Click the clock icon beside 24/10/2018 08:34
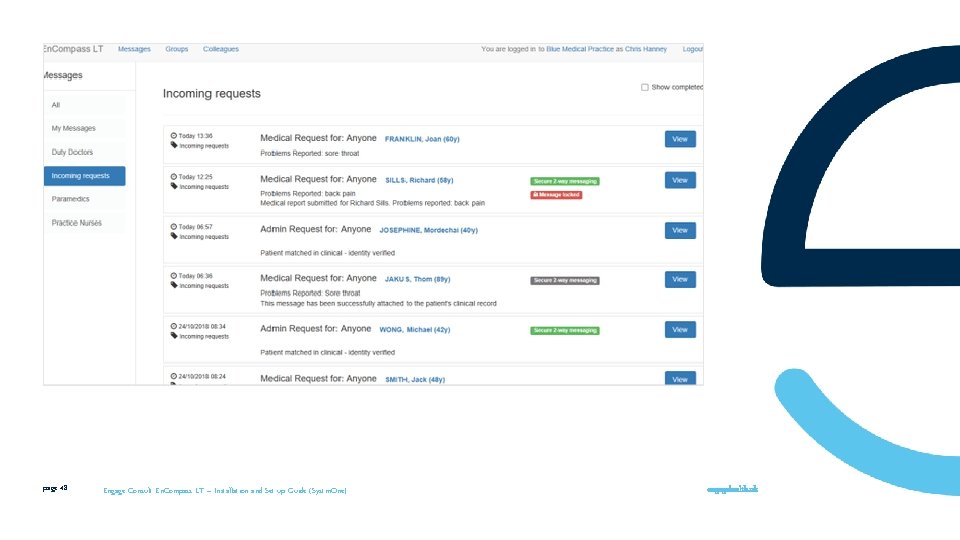The height and width of the screenshot is (540, 960). click(x=174, y=326)
